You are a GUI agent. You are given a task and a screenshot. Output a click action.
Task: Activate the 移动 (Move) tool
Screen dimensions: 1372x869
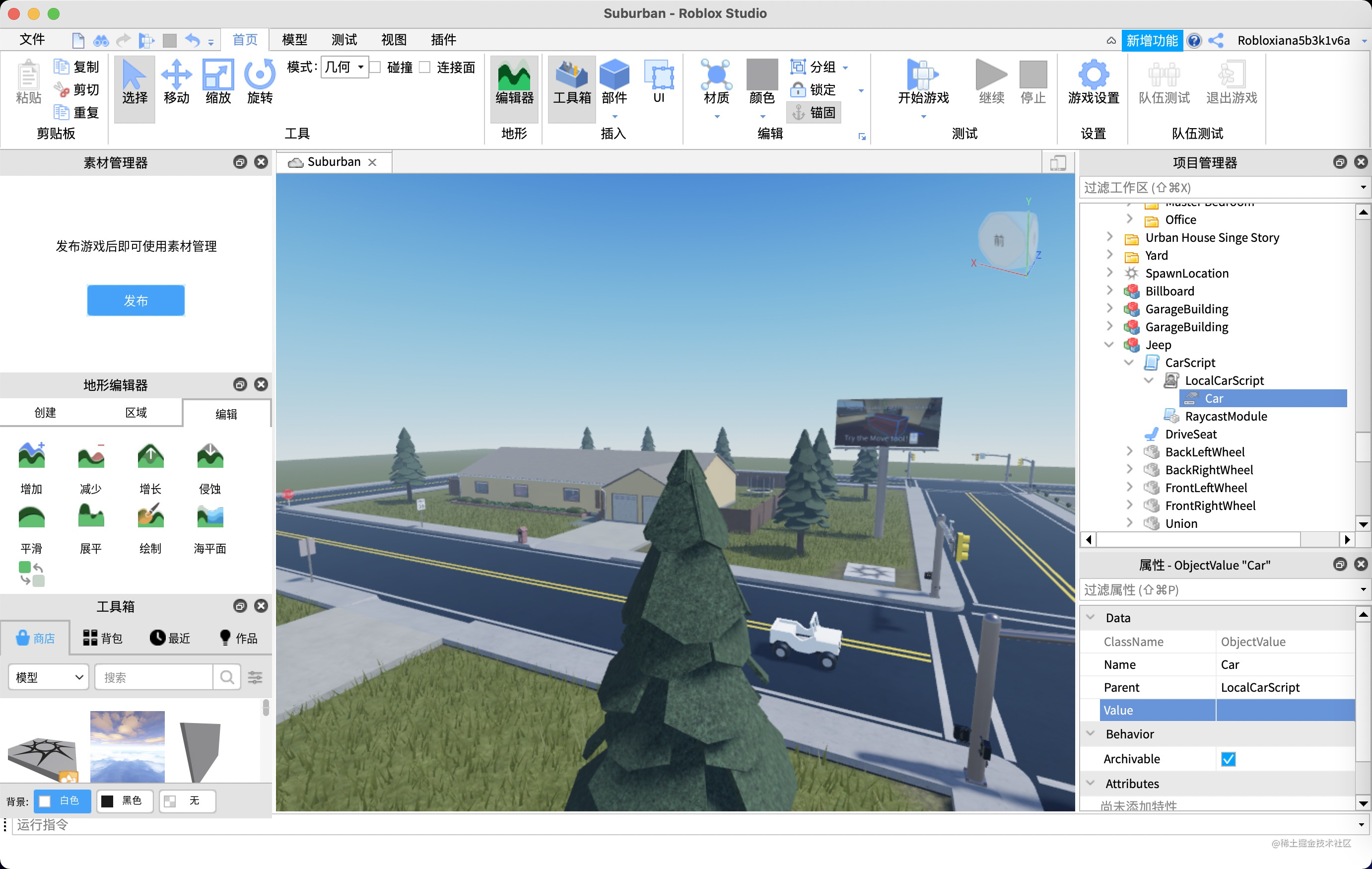tap(176, 82)
